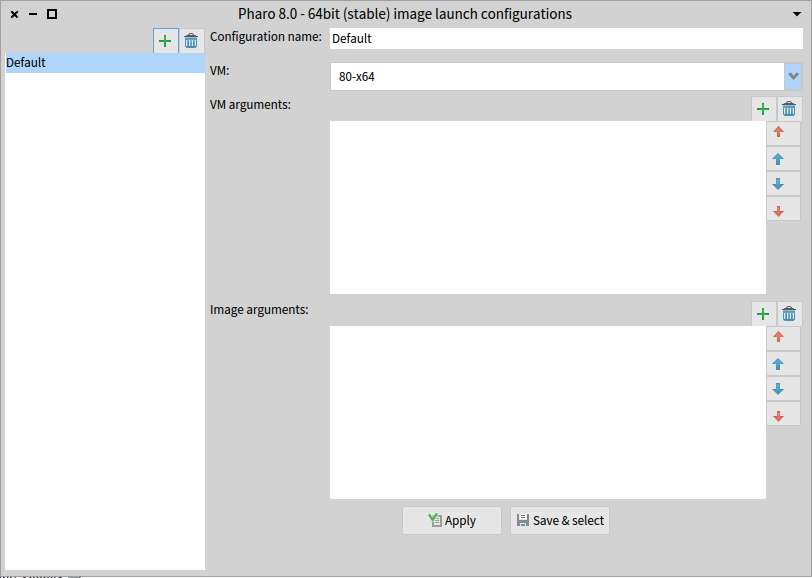
Task: Add a new VM argument
Action: click(763, 109)
